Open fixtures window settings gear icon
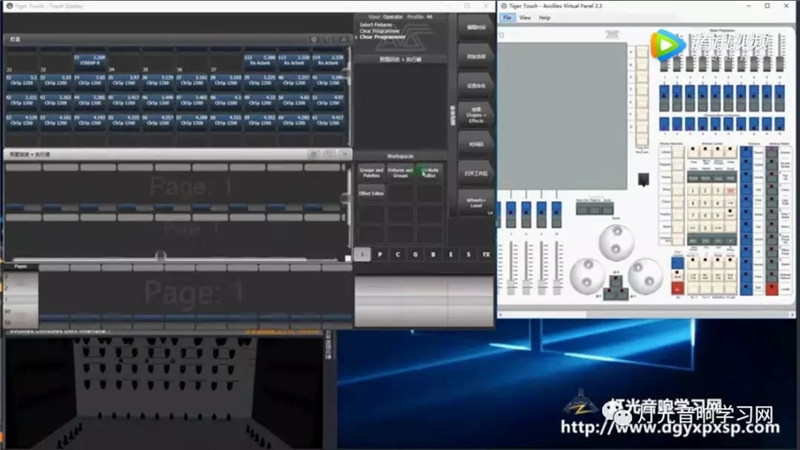This screenshot has height=450, width=800. (x=314, y=39)
